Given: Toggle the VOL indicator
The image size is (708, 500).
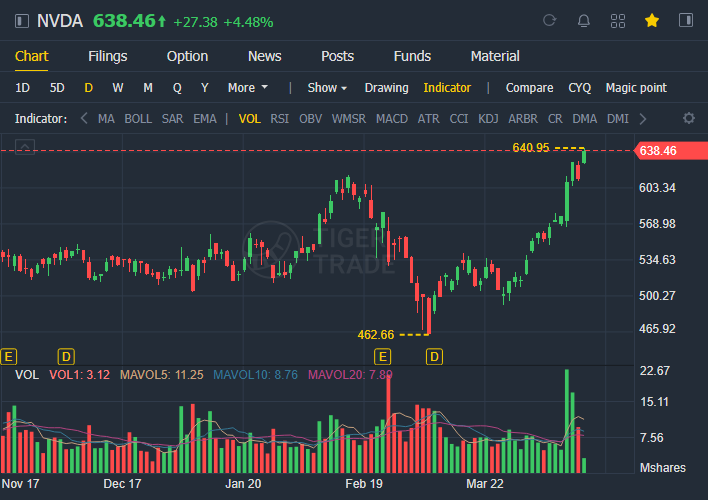Looking at the screenshot, I should coord(250,119).
